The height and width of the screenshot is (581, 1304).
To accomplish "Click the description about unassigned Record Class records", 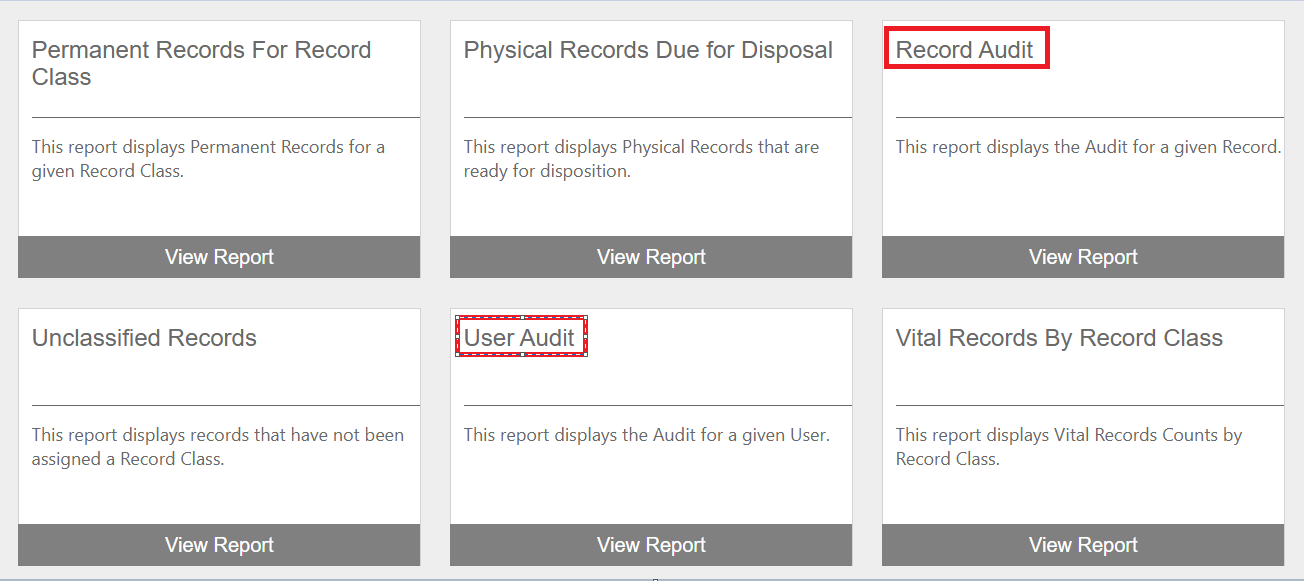I will pyautogui.click(x=218, y=447).
